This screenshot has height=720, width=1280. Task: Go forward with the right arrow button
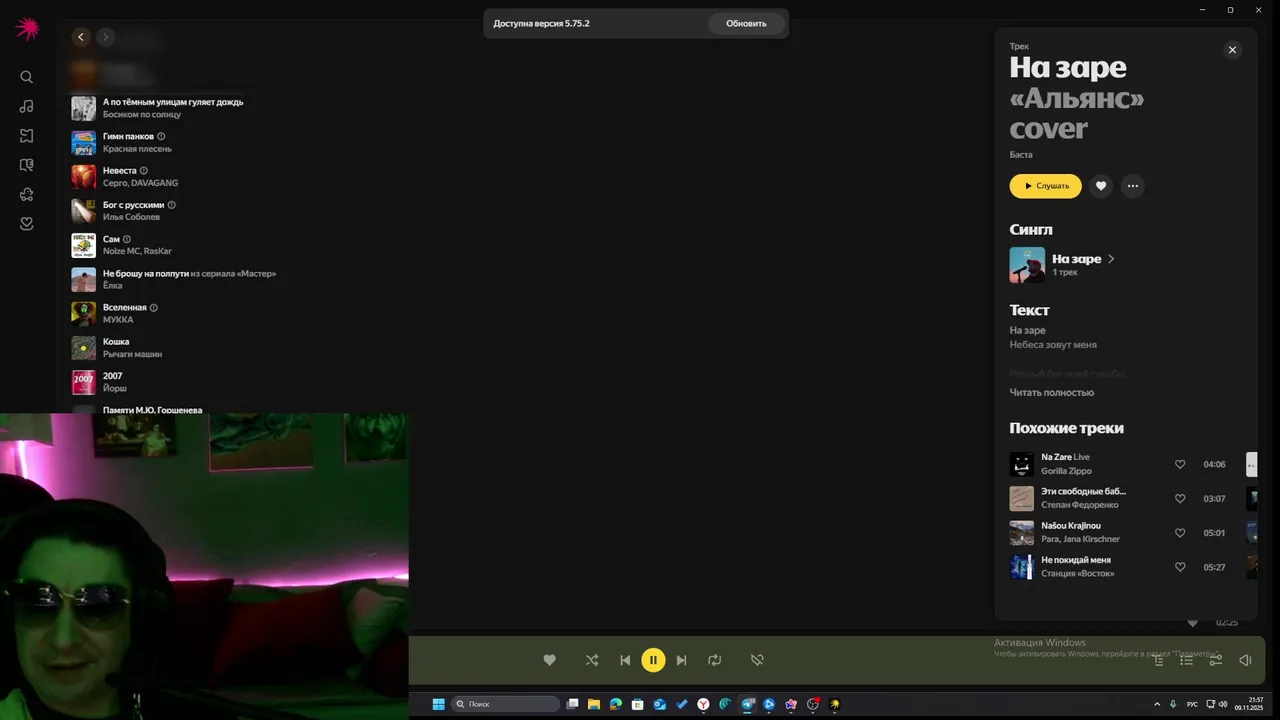pos(106,37)
